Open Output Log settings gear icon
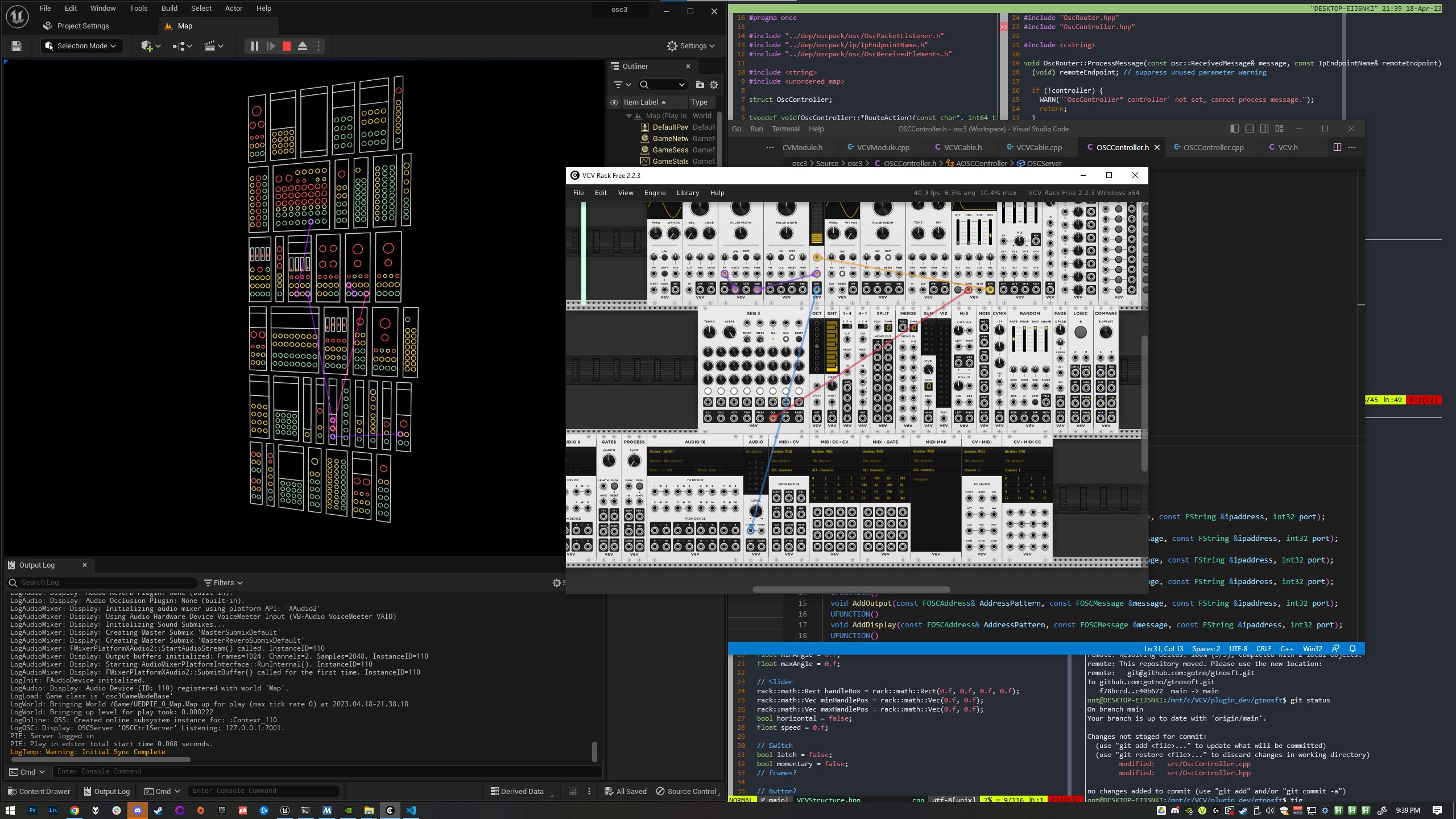 point(557,582)
